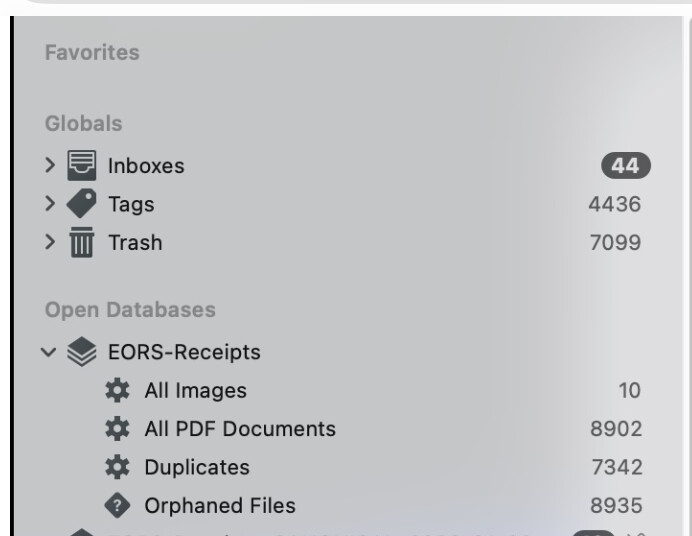692x536 pixels.
Task: Open the Tags sidebar item
Action: point(131,204)
